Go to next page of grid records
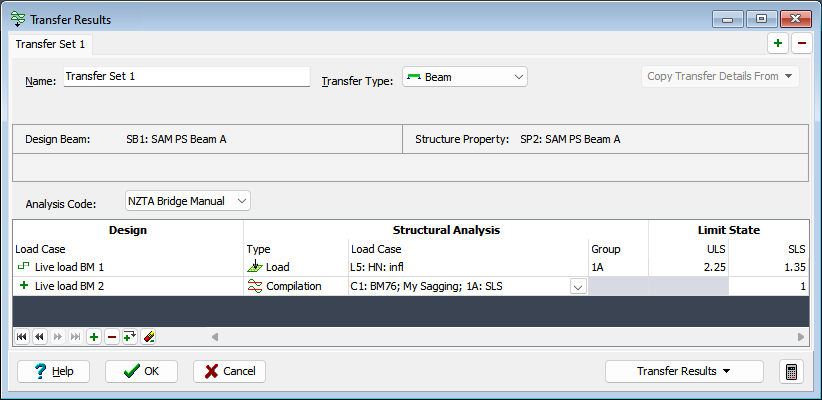Image resolution: width=822 pixels, height=400 pixels. [x=58, y=337]
